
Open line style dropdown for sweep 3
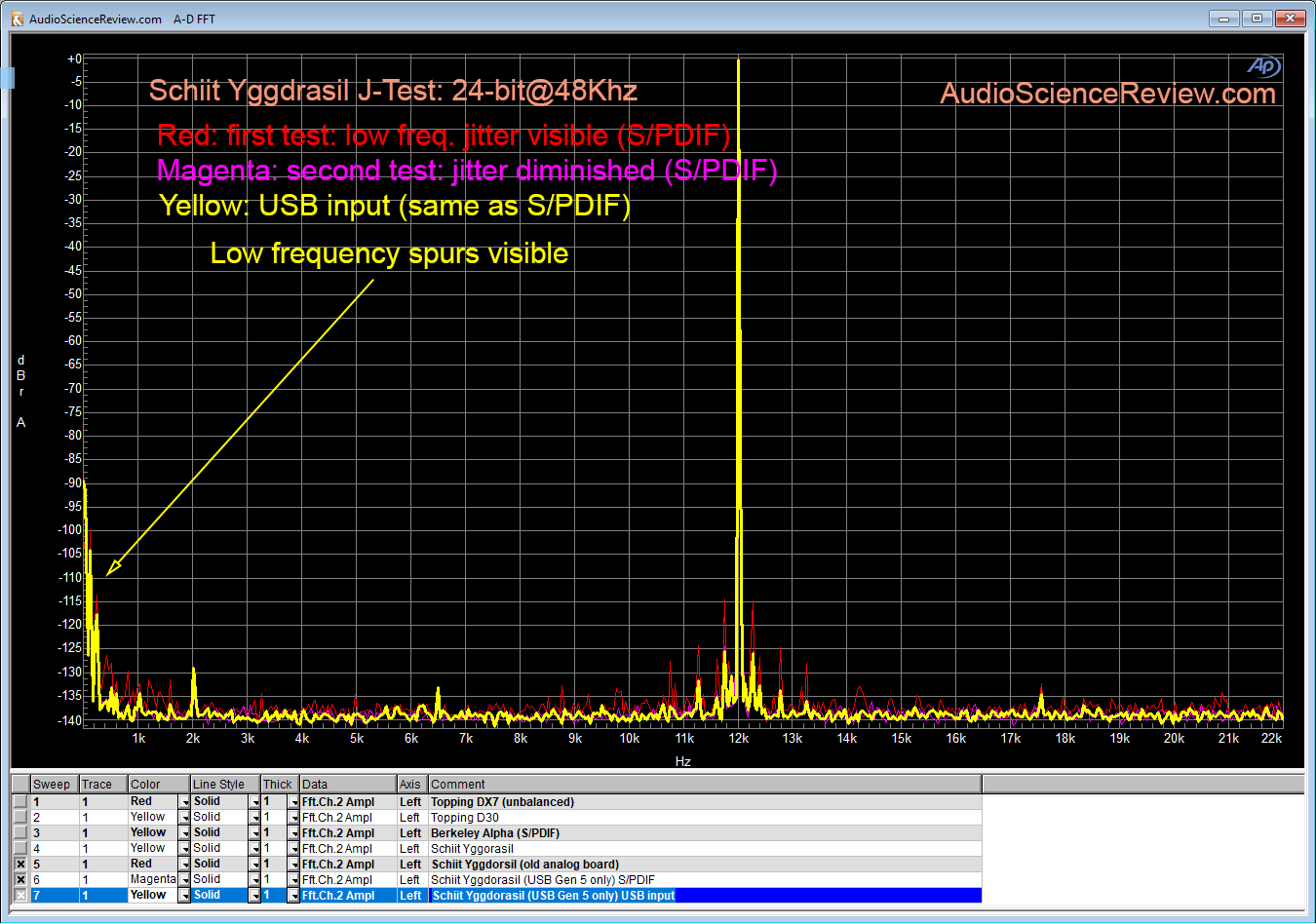(254, 833)
